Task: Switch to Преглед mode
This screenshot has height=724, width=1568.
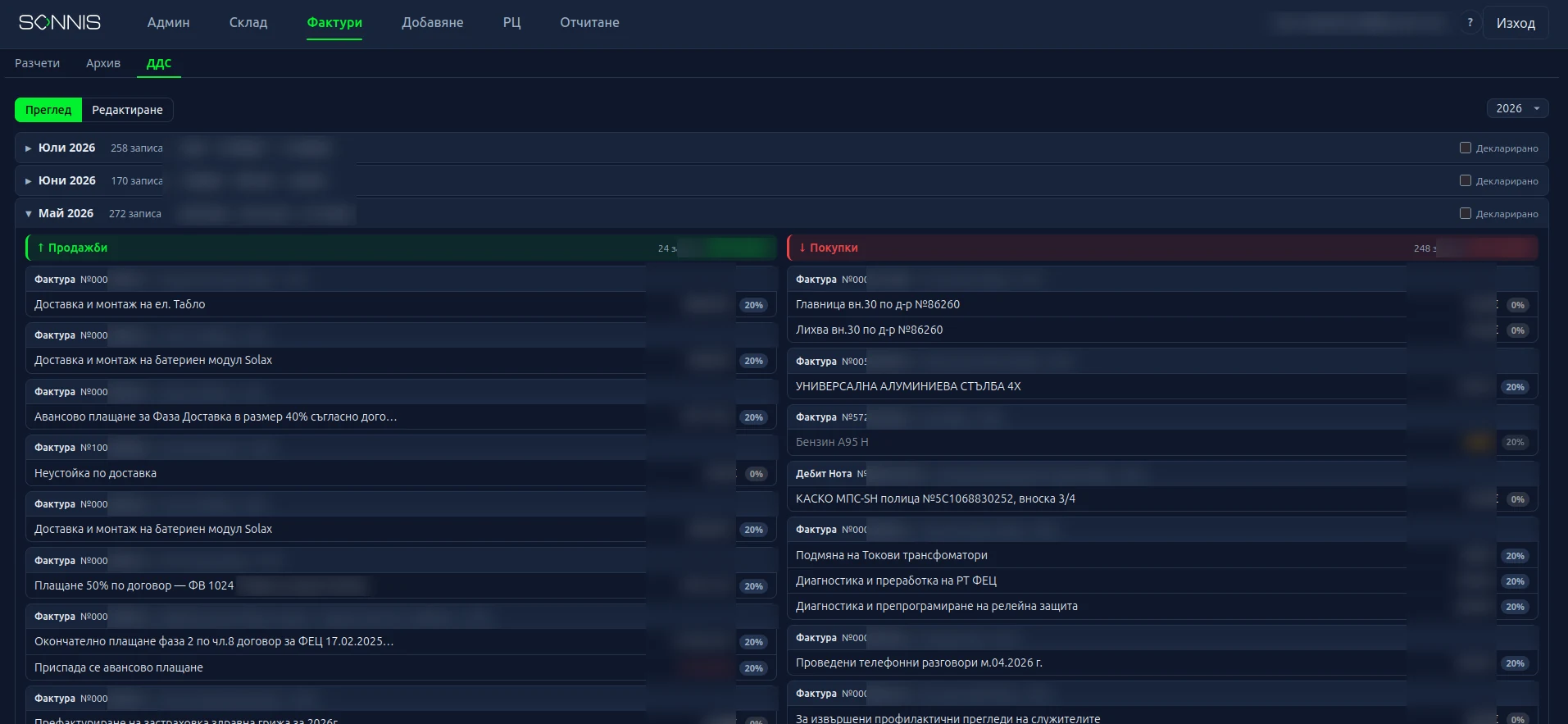Action: click(x=48, y=110)
